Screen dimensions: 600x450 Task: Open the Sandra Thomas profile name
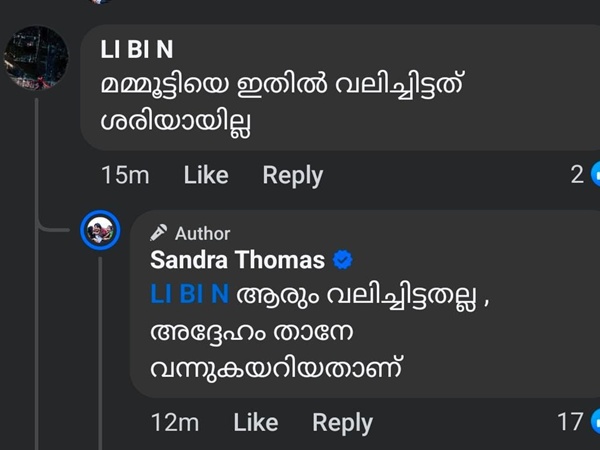[x=237, y=261]
